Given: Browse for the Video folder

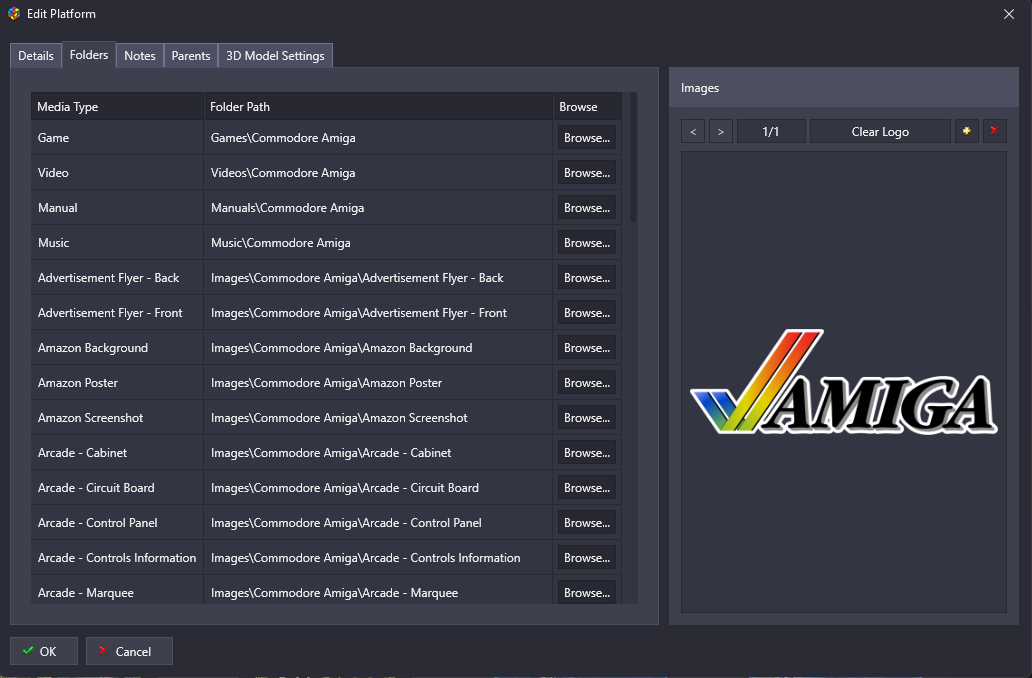Looking at the screenshot, I should pos(586,172).
